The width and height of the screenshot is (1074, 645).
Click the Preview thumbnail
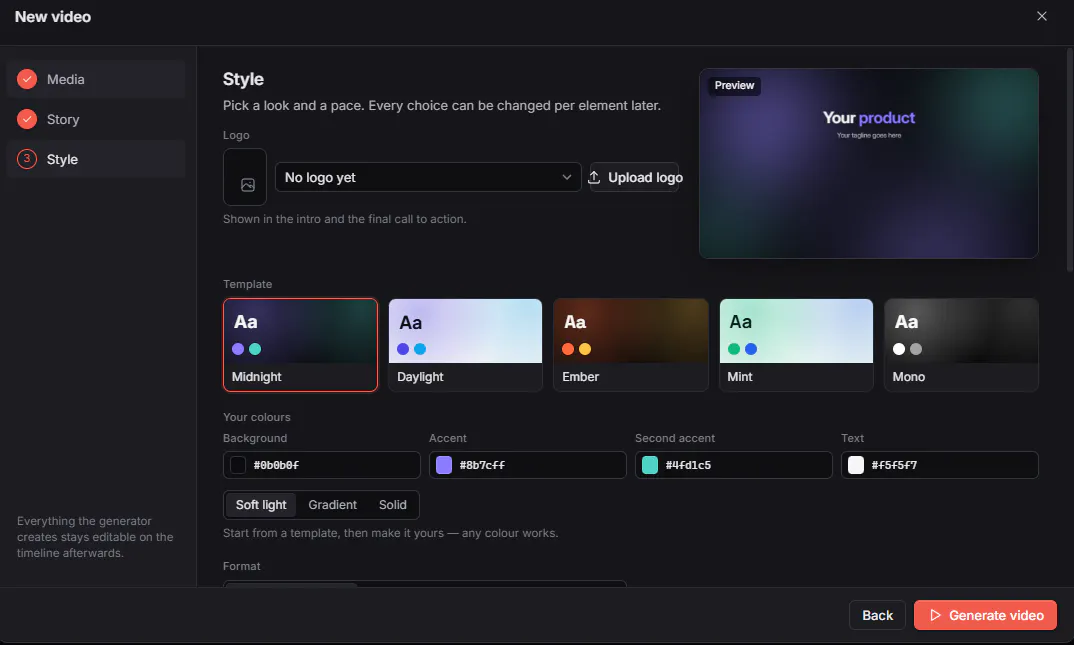tap(869, 163)
